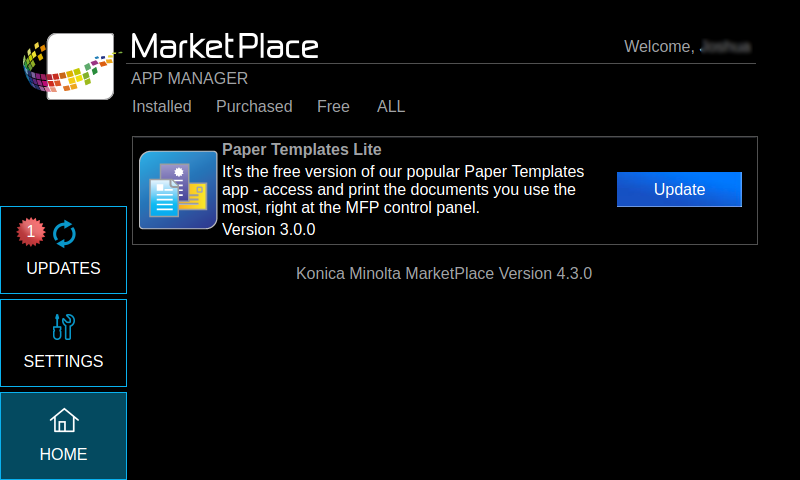Go to the HOME label in the sidebar
This screenshot has width=800, height=480.
(x=63, y=454)
